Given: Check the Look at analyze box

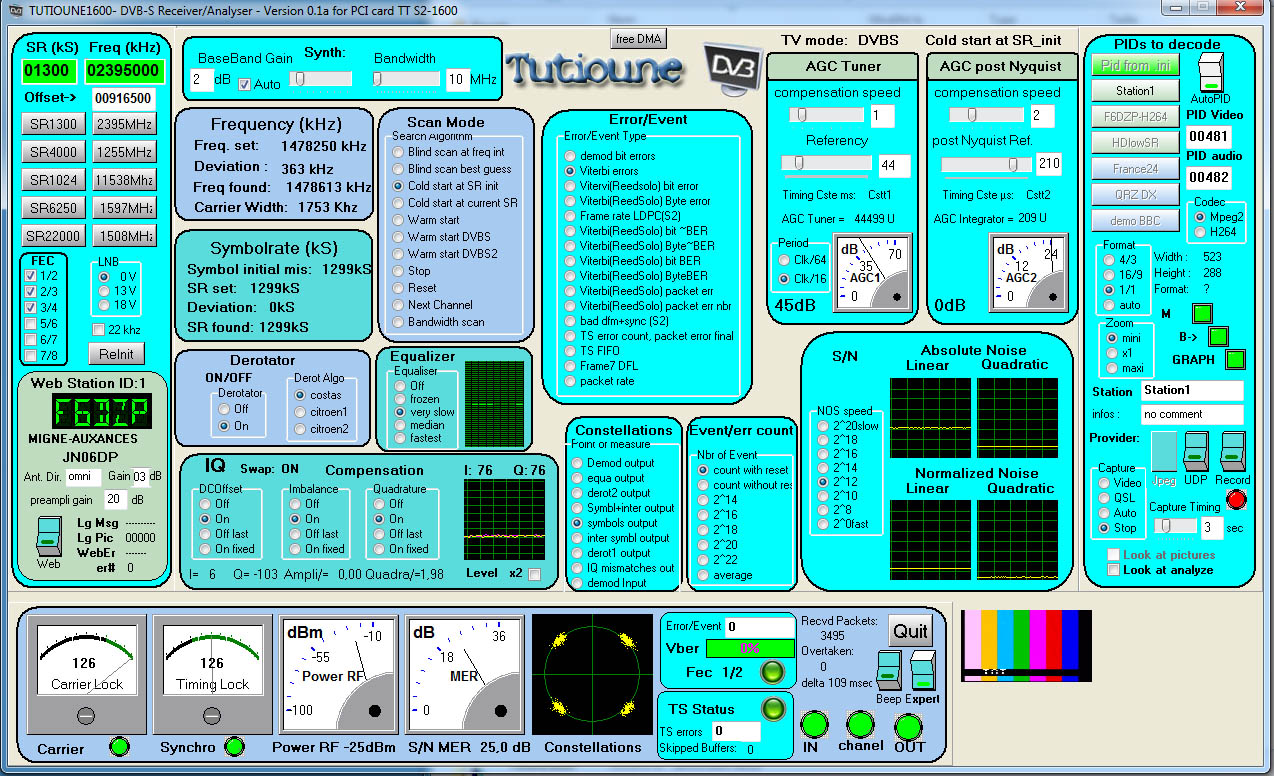Looking at the screenshot, I should click(x=1114, y=569).
